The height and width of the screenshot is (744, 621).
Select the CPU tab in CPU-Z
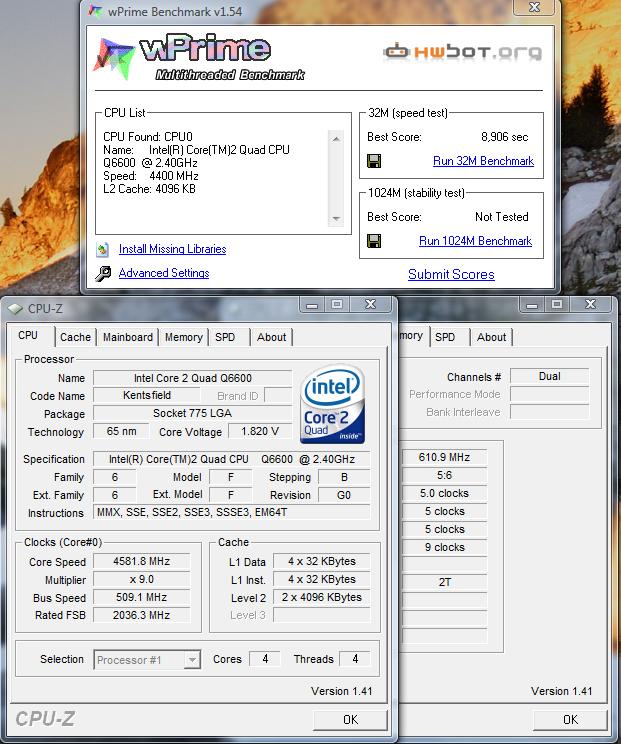(28, 335)
